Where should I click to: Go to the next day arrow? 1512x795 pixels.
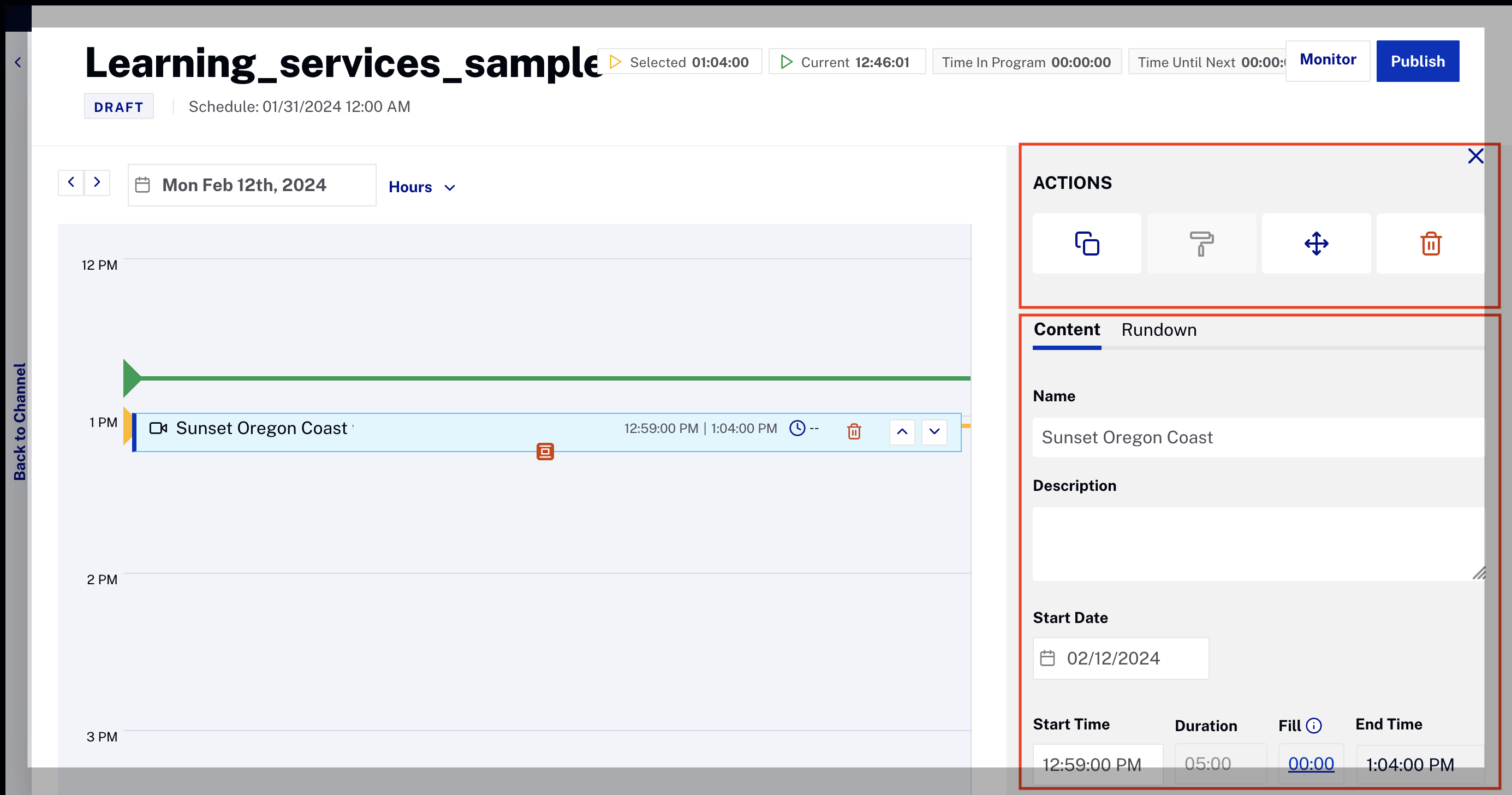98,182
